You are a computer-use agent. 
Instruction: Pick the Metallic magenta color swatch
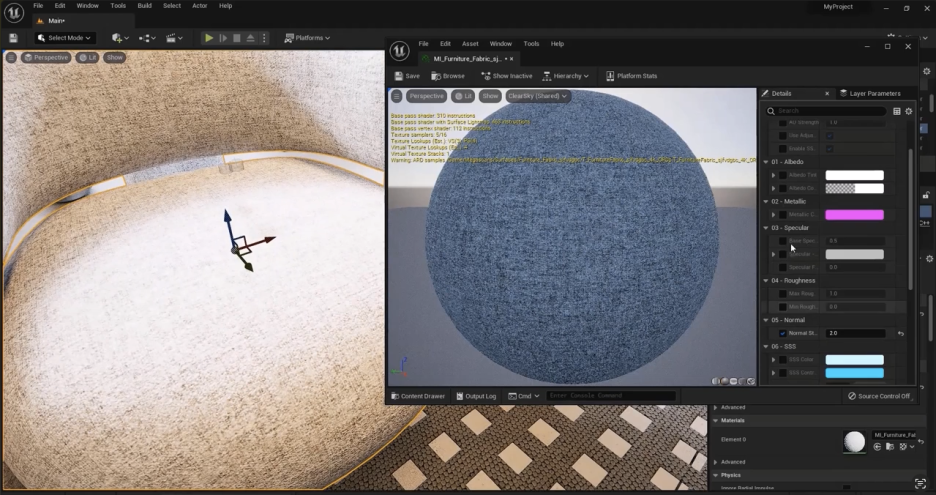click(x=854, y=215)
